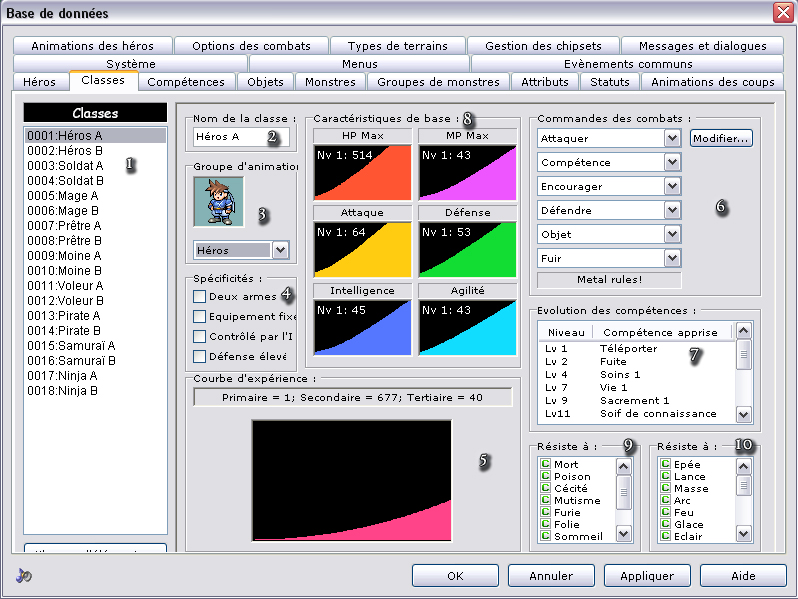This screenshot has width=798, height=599.
Task: Edit the Agilité cyan curve graph
Action: pyautogui.click(x=467, y=327)
